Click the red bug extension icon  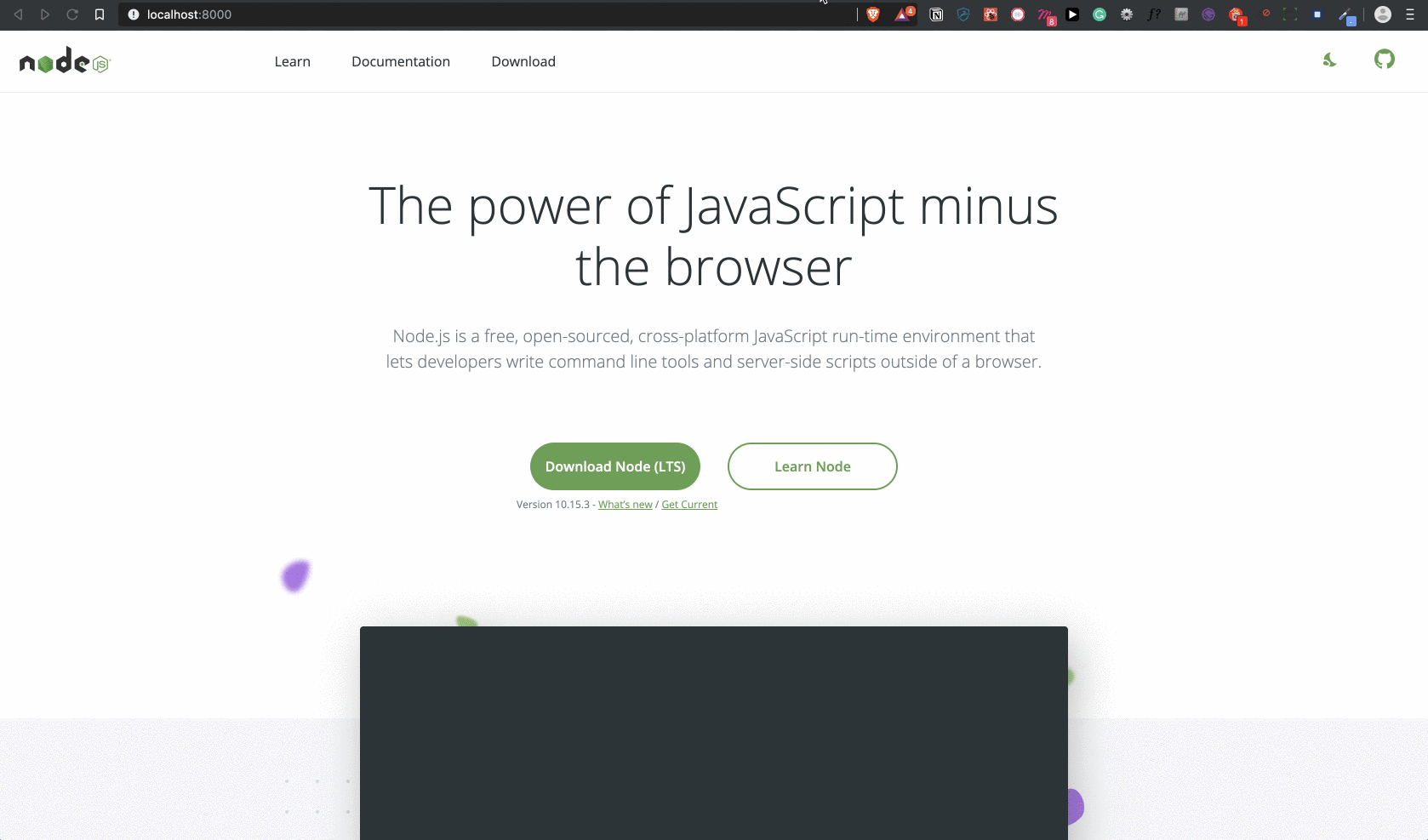coord(991,14)
